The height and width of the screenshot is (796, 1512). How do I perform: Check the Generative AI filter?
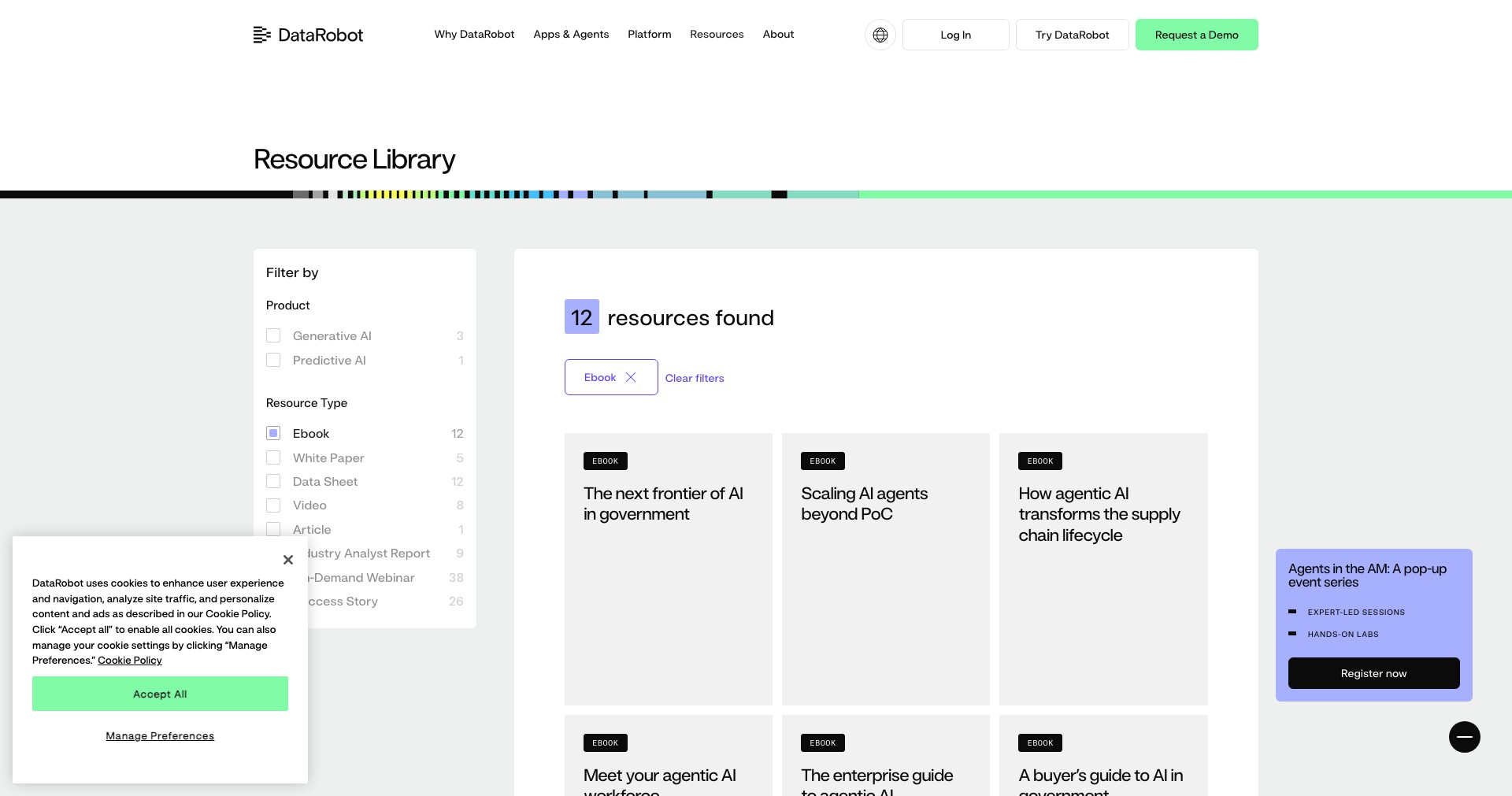[273, 335]
